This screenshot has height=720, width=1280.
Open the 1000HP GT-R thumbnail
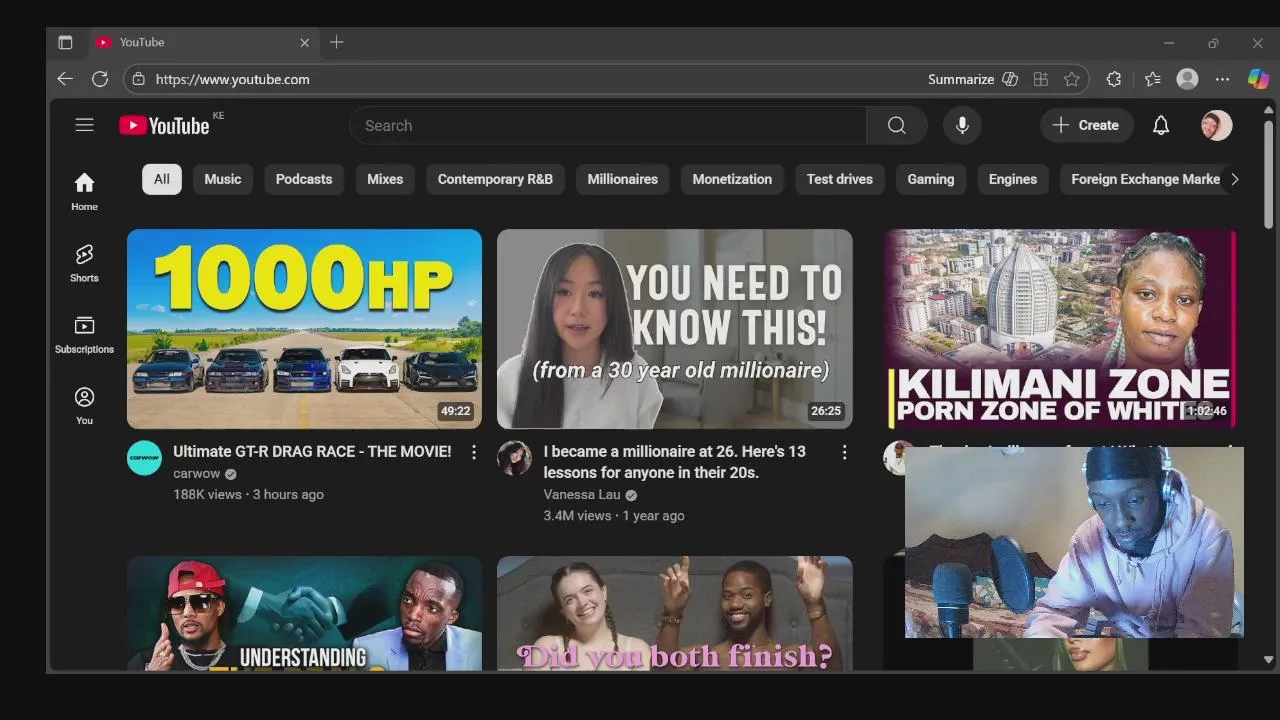[304, 329]
